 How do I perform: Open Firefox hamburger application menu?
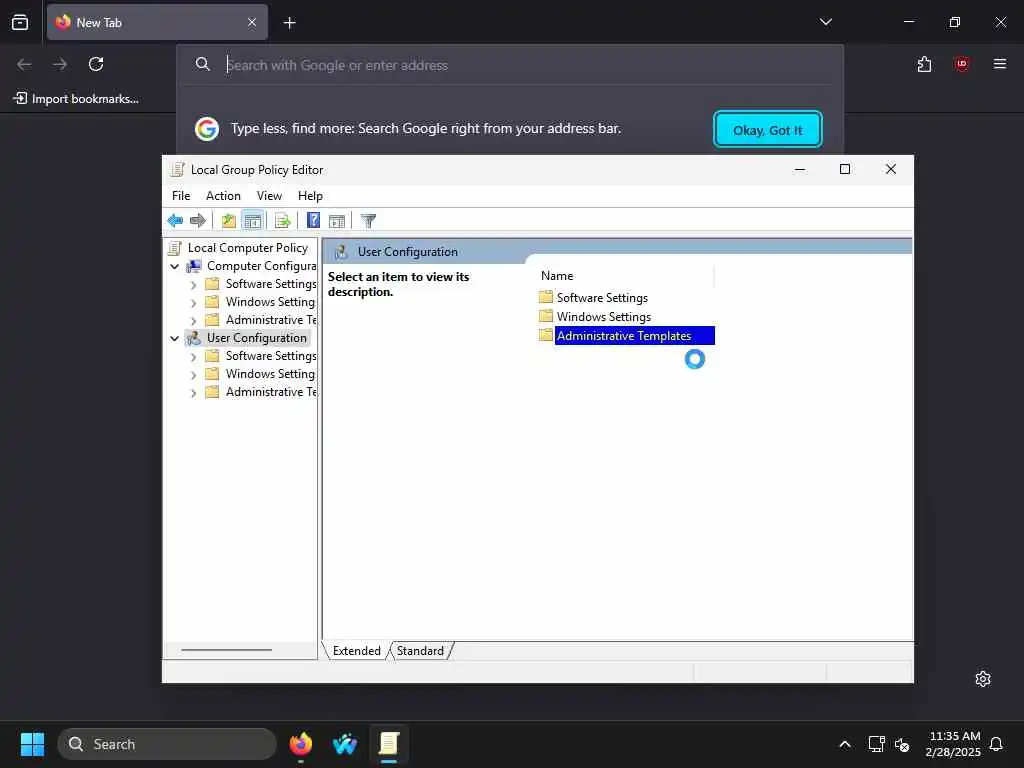click(x=1000, y=64)
